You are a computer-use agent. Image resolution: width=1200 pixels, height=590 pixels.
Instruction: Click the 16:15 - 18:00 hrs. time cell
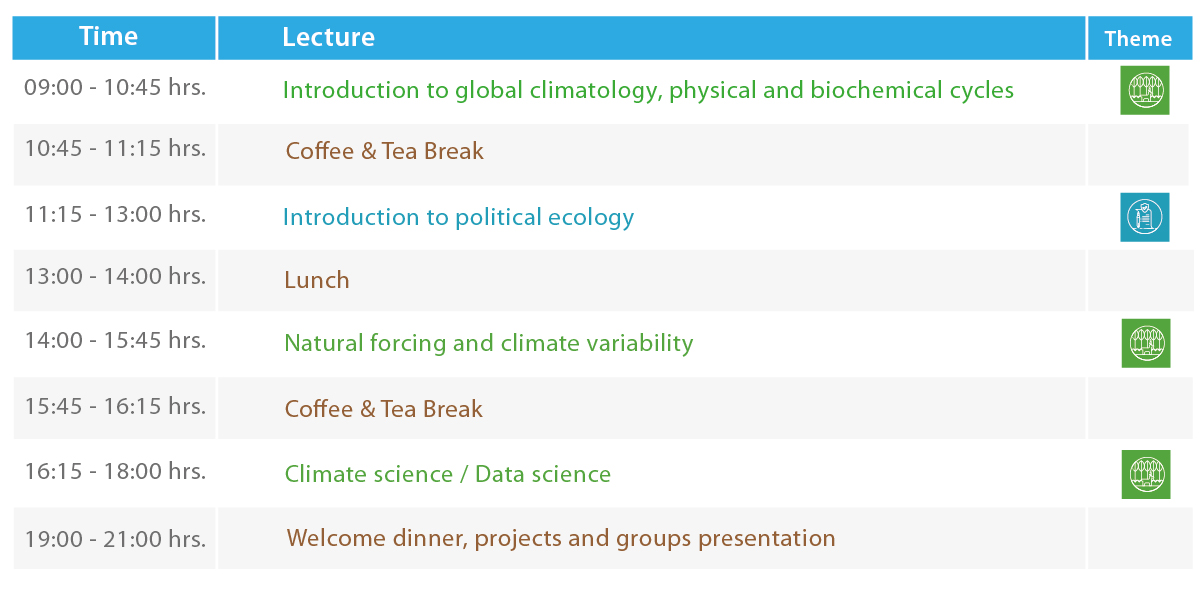115,471
